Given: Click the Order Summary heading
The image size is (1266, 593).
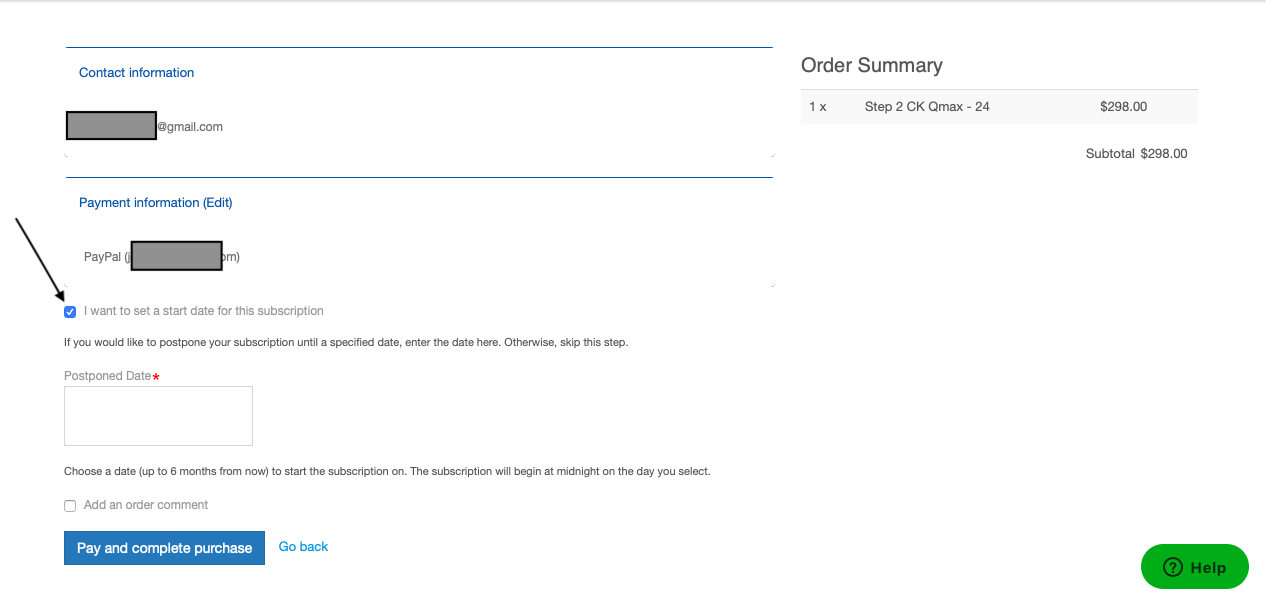Looking at the screenshot, I should coord(872,65).
